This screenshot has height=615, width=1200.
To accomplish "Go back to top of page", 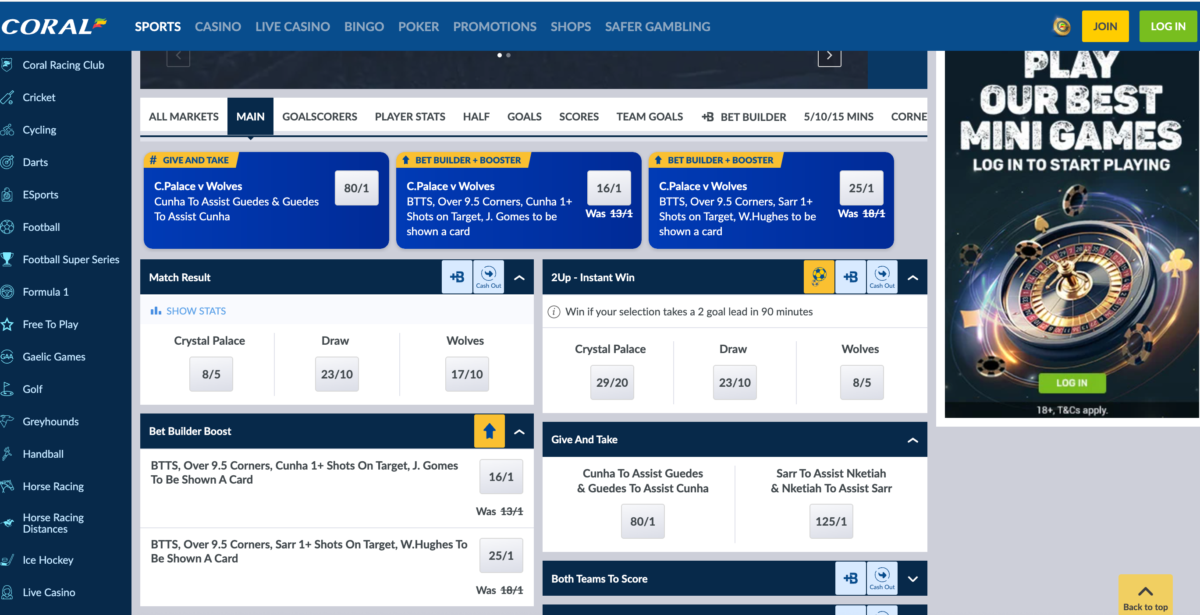I will pos(1145,595).
